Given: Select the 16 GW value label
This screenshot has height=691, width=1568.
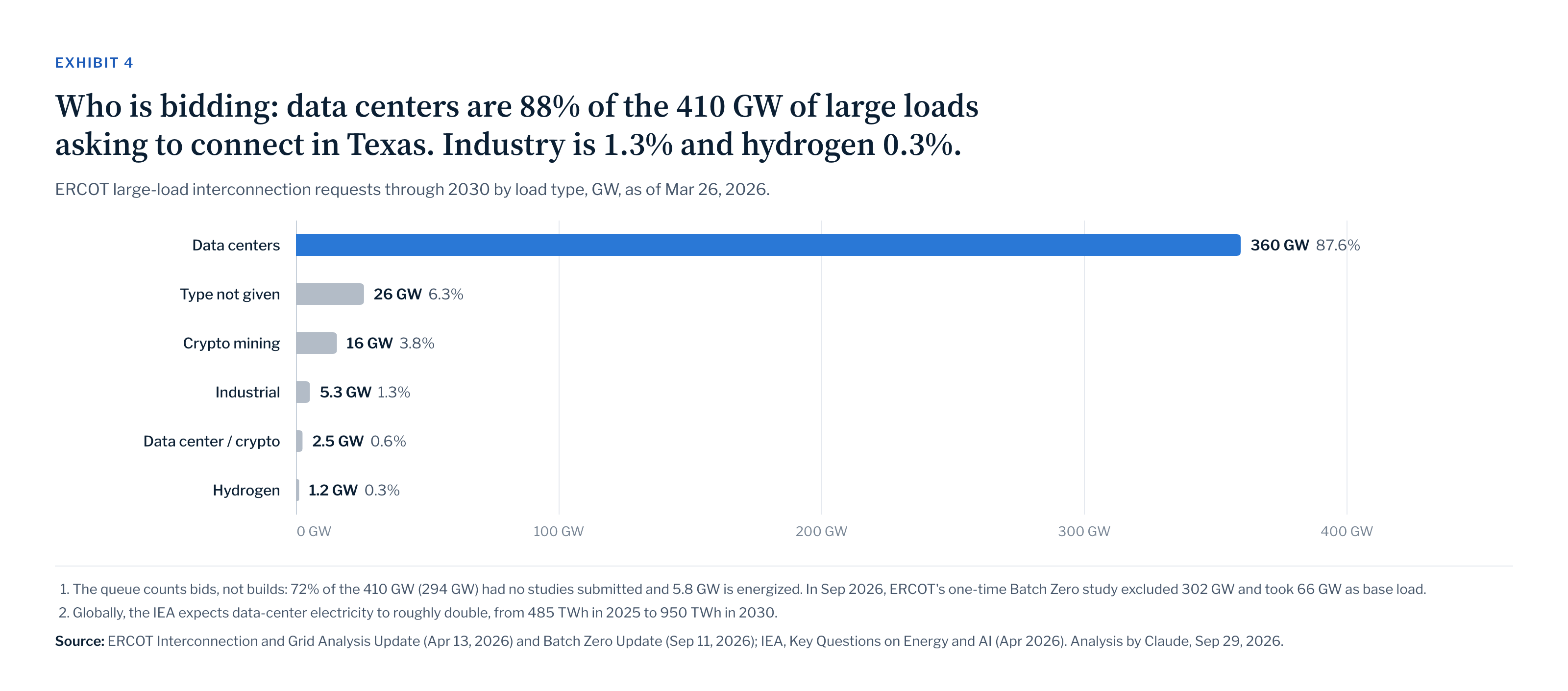Looking at the screenshot, I should pos(369,343).
